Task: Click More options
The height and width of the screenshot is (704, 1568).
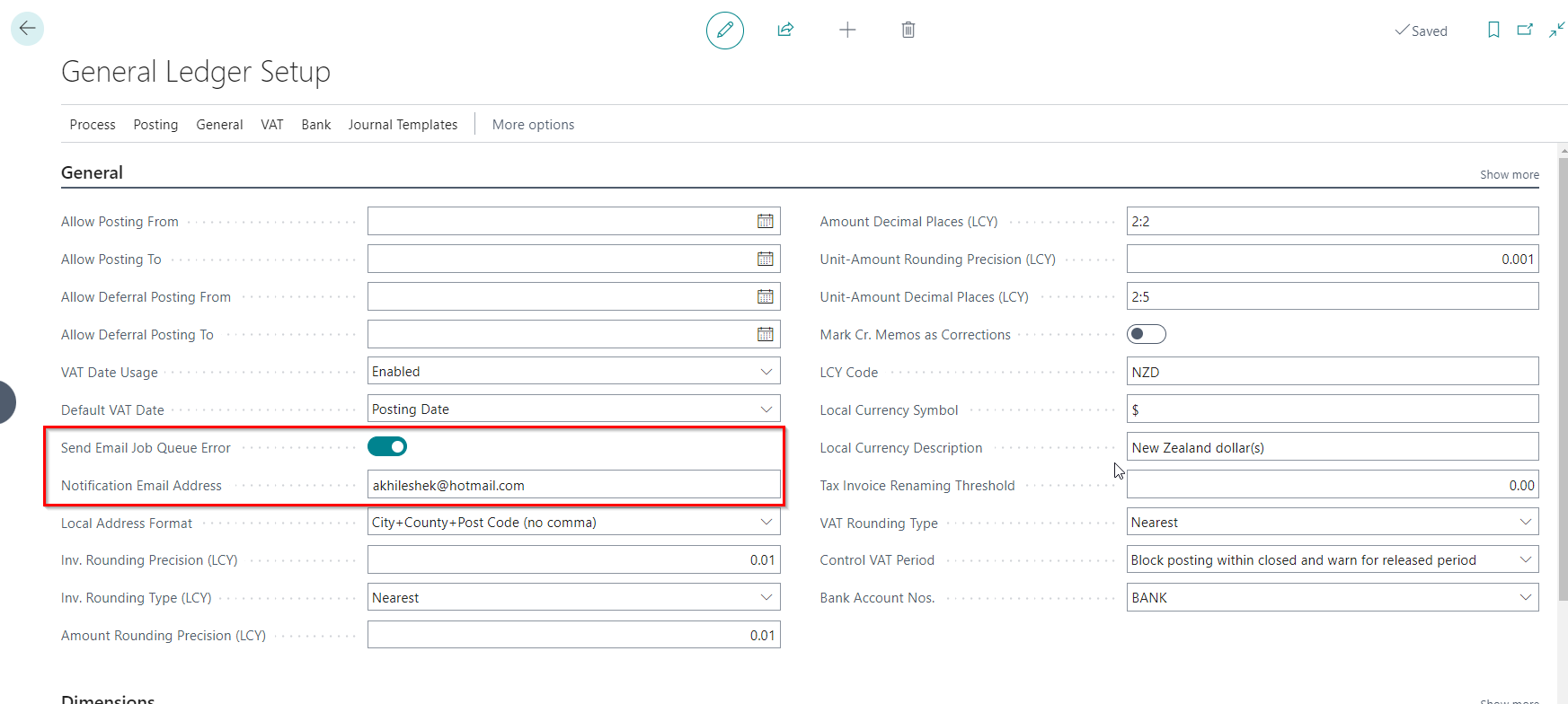Action: click(533, 125)
